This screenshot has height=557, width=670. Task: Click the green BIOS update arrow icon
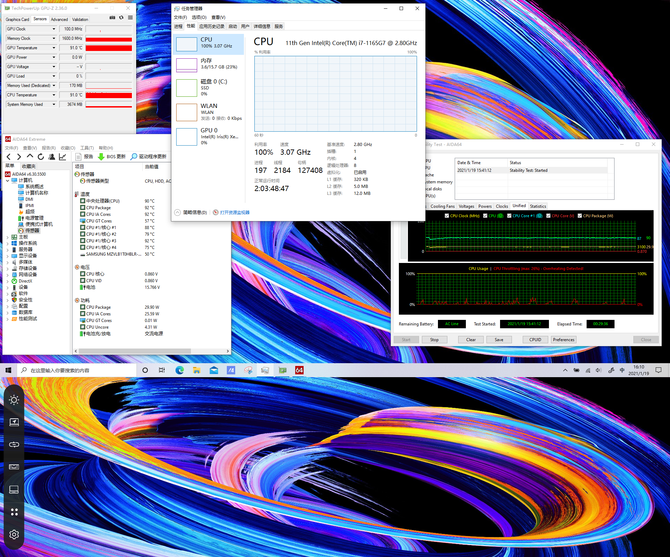click(x=101, y=157)
